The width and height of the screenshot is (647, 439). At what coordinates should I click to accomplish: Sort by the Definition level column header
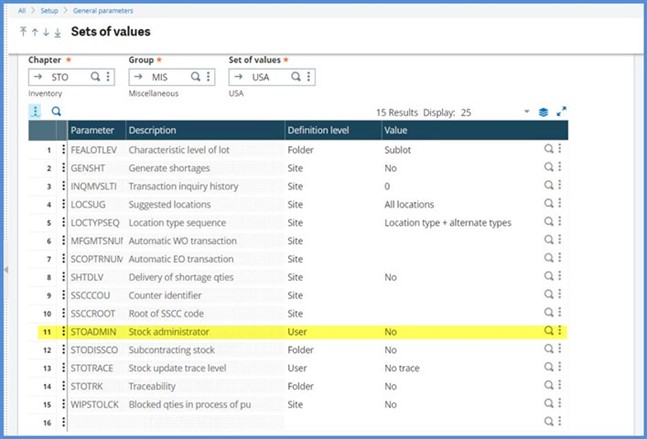tap(315, 131)
